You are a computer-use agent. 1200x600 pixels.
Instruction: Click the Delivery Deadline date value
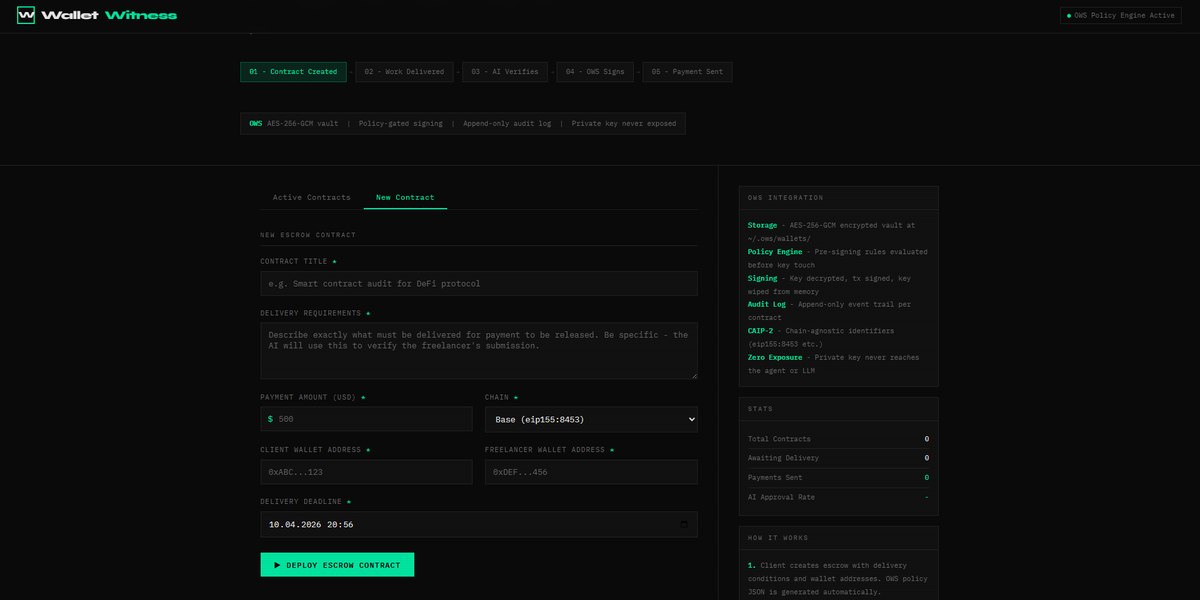pos(311,524)
